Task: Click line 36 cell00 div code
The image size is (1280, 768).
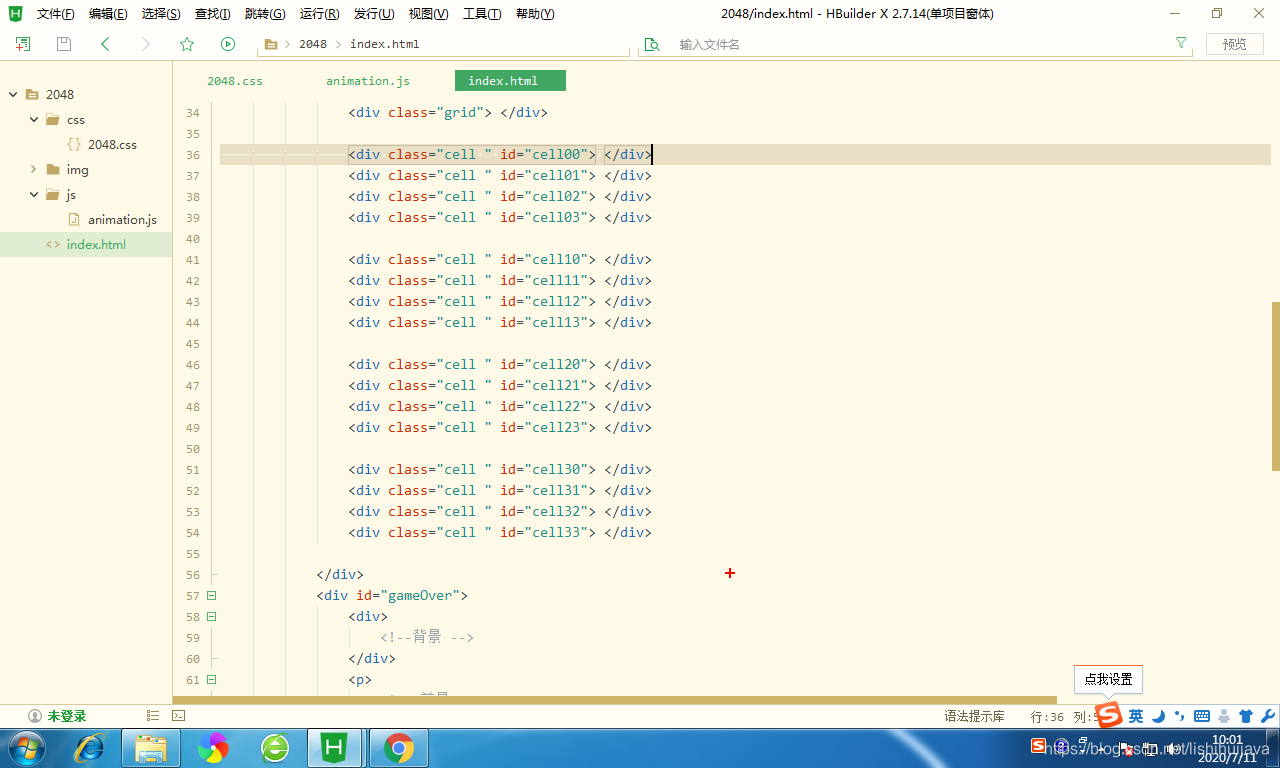Action: (500, 154)
